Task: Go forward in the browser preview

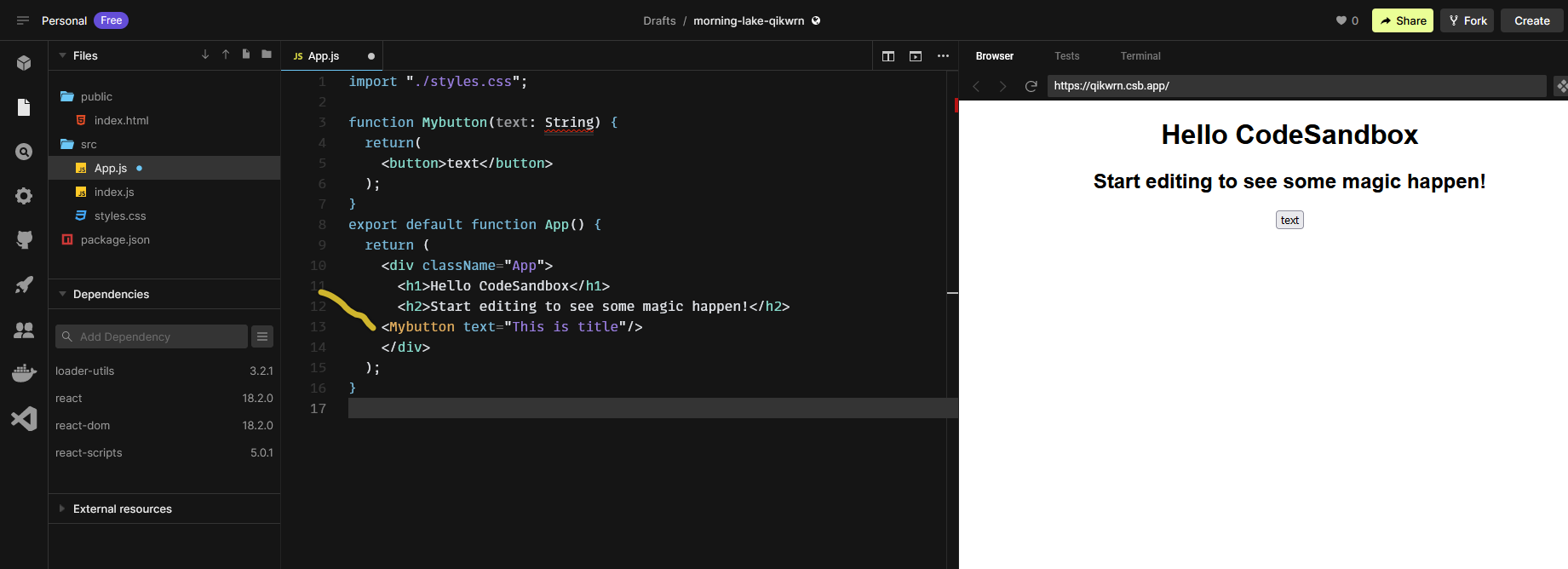Action: tap(1003, 86)
